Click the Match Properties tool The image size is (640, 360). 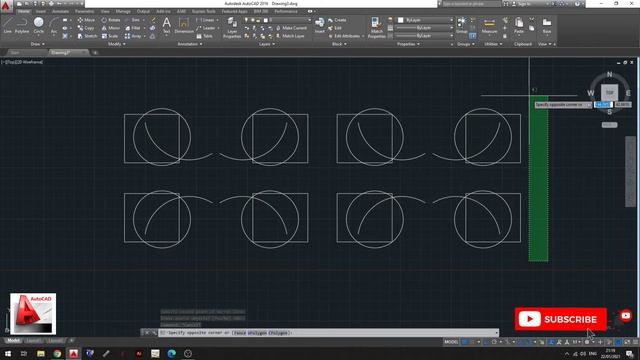pos(376,28)
